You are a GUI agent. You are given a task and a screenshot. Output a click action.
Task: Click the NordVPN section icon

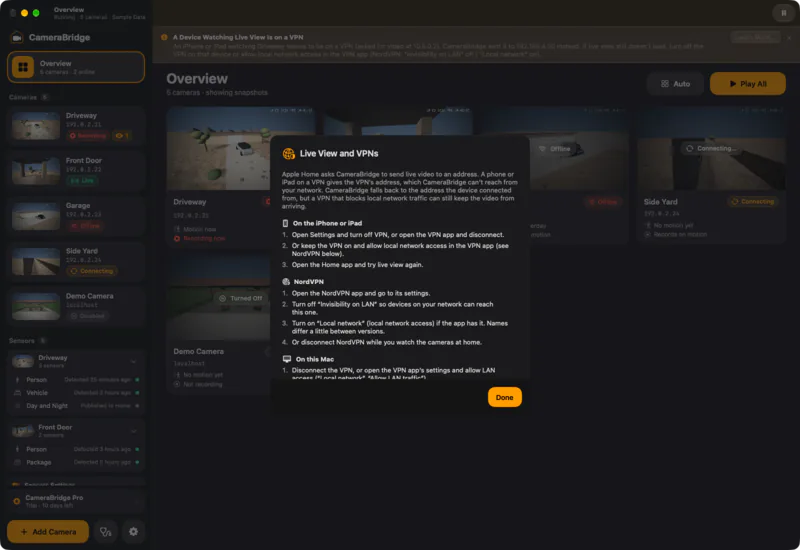point(286,282)
